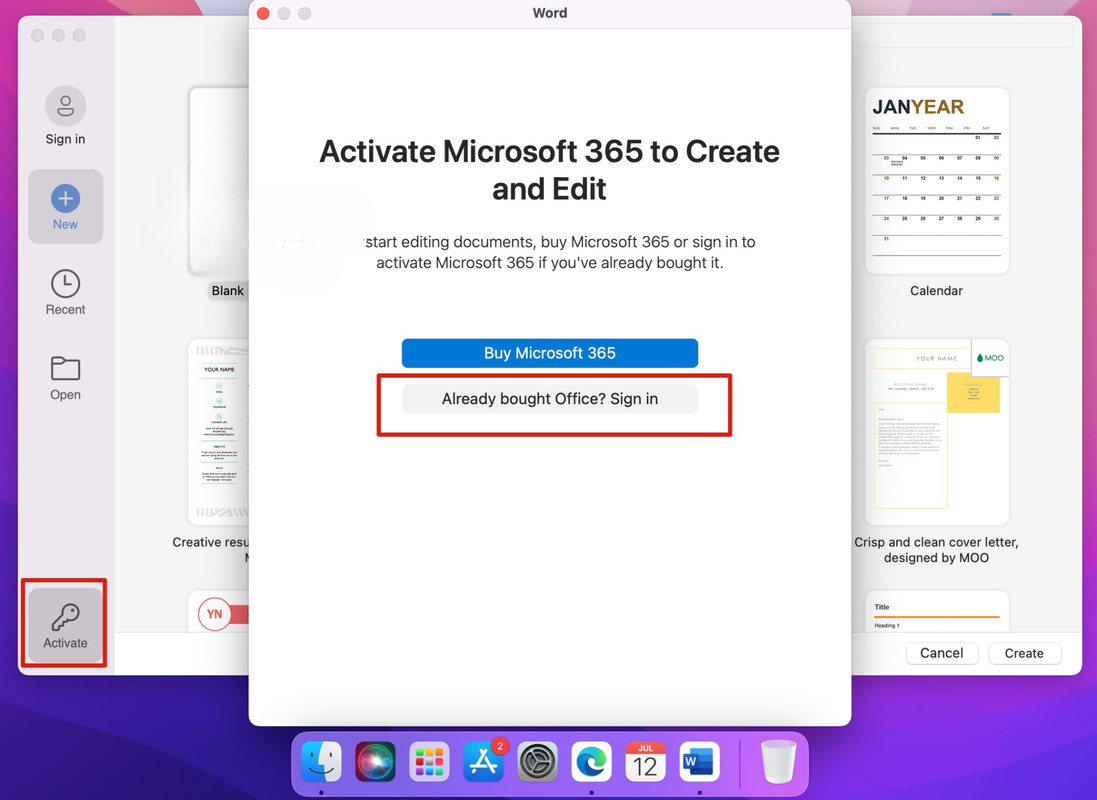This screenshot has width=1097, height=800.
Task: Open Launchpad in the Dock
Action: 429,762
